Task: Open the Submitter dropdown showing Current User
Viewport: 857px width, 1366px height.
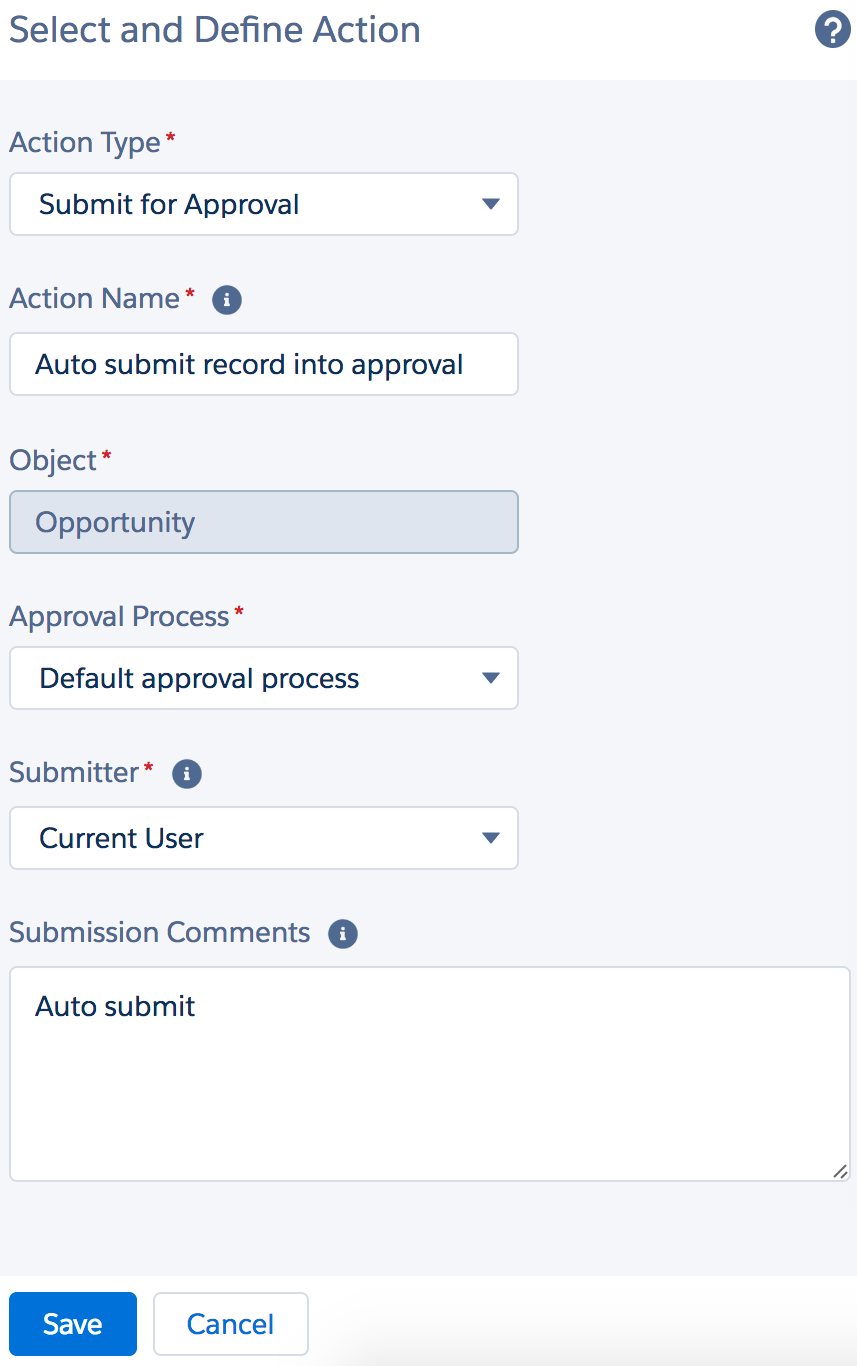Action: pos(264,838)
